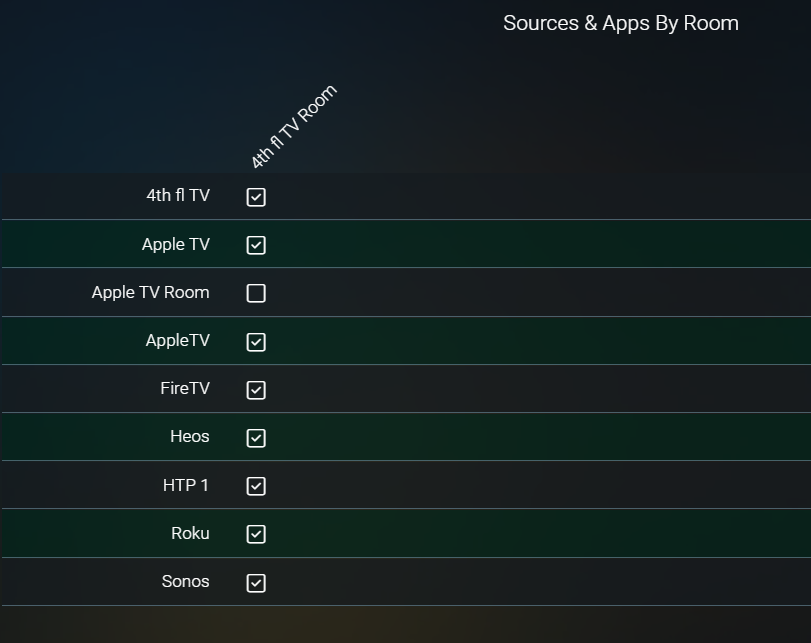Uncheck Sonos for 4th fl TV Room
811x643 pixels.
pos(256,583)
